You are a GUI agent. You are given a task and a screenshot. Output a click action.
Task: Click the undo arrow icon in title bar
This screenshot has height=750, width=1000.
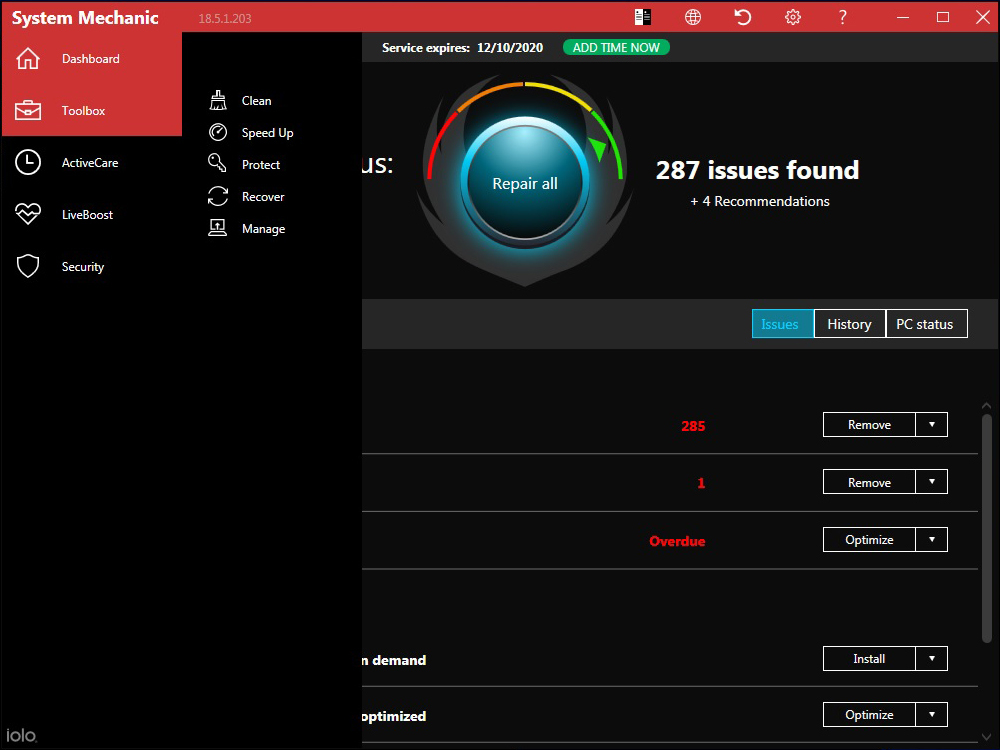coord(743,17)
